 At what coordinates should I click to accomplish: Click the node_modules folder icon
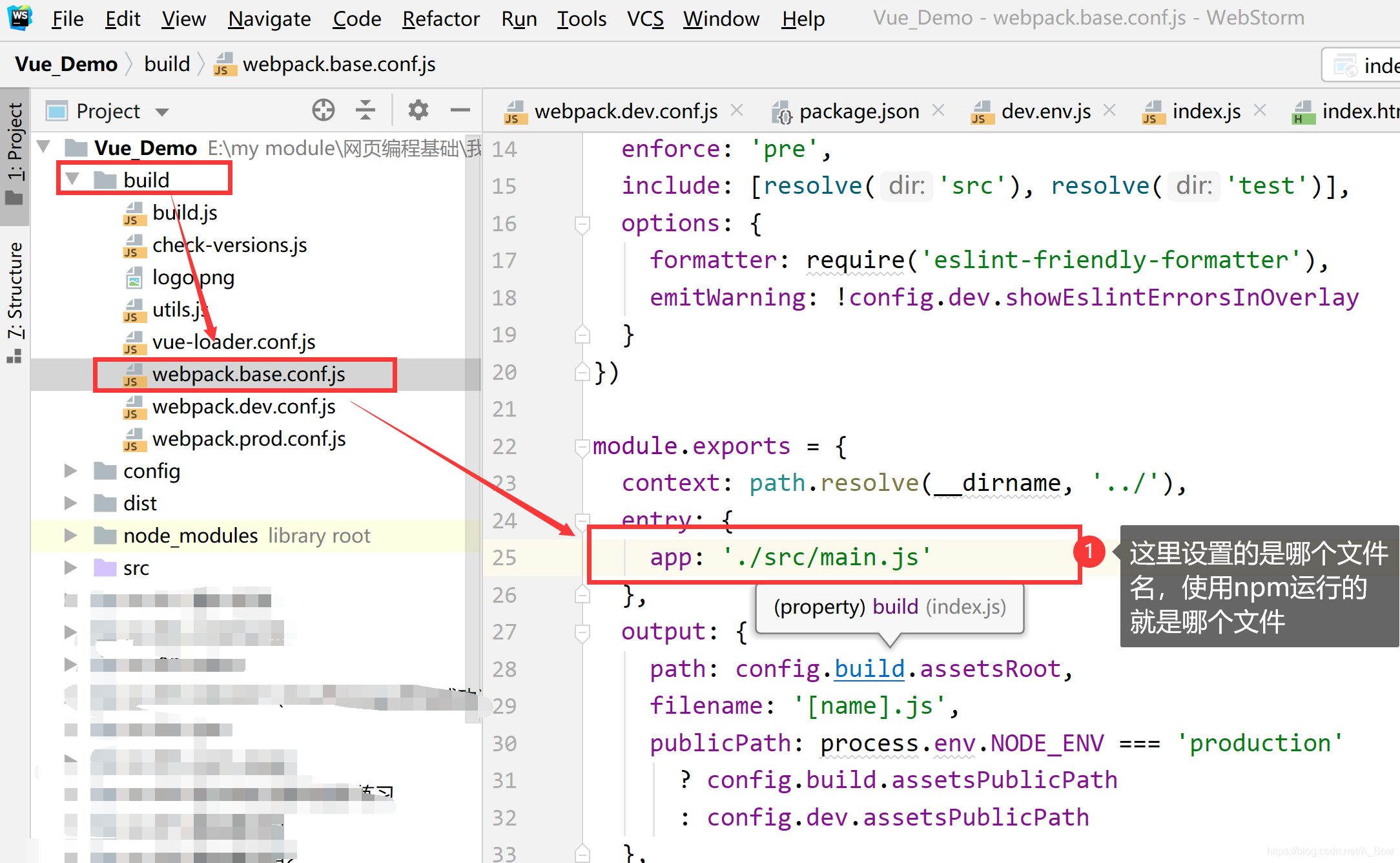pyautogui.click(x=105, y=535)
